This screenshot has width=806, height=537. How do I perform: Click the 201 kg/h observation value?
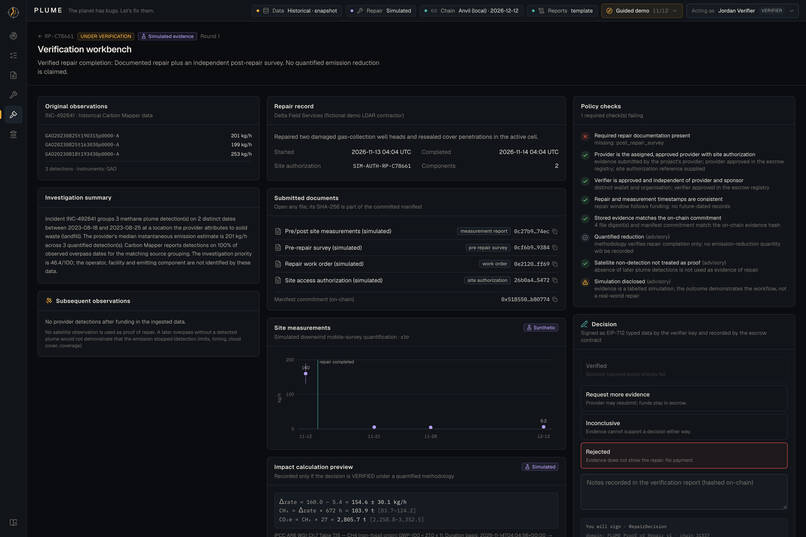pyautogui.click(x=241, y=136)
